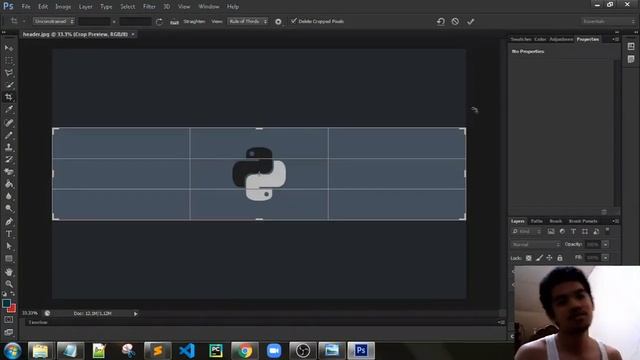Select the Rectangle shape tool

pos(9,259)
